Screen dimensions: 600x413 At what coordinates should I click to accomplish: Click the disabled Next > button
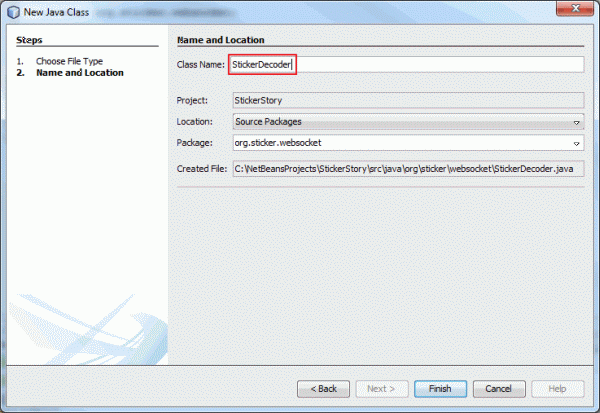pyautogui.click(x=382, y=389)
